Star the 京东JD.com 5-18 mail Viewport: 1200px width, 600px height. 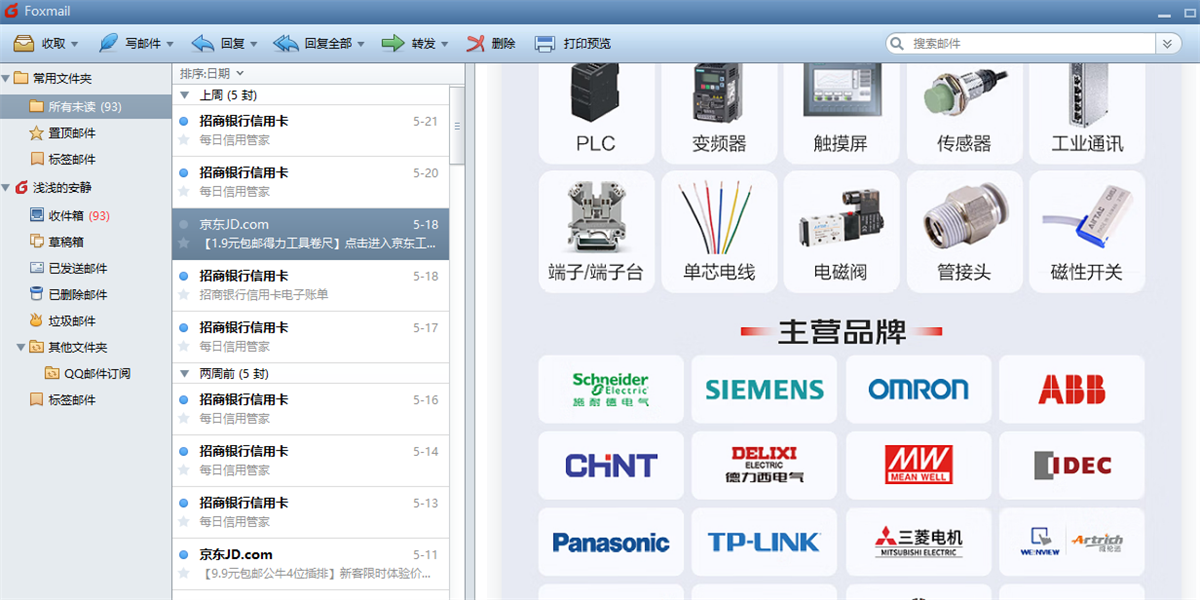coord(183,243)
